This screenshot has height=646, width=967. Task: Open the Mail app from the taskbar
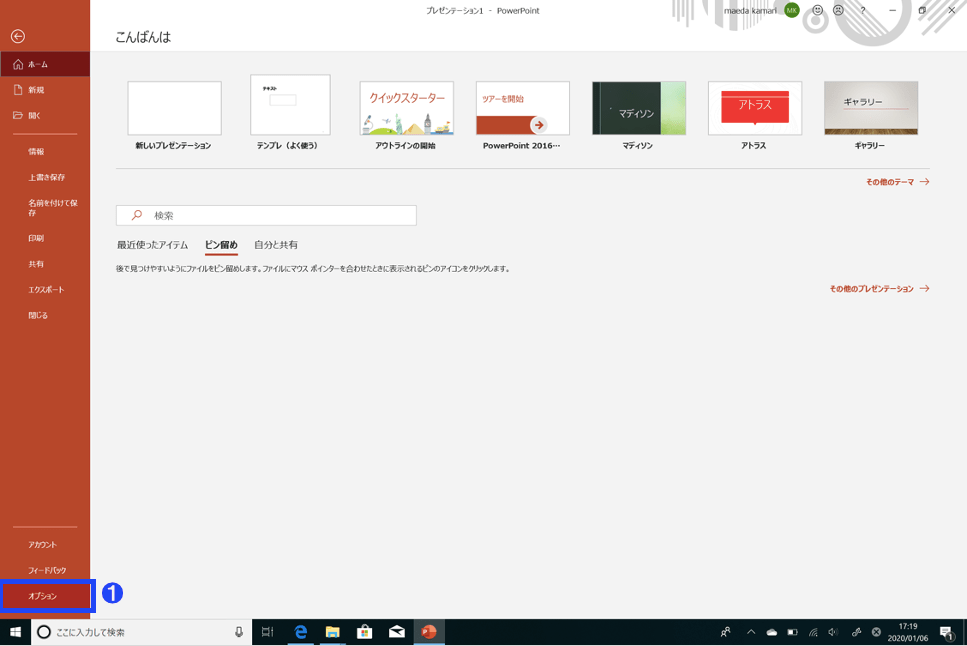pyautogui.click(x=397, y=632)
